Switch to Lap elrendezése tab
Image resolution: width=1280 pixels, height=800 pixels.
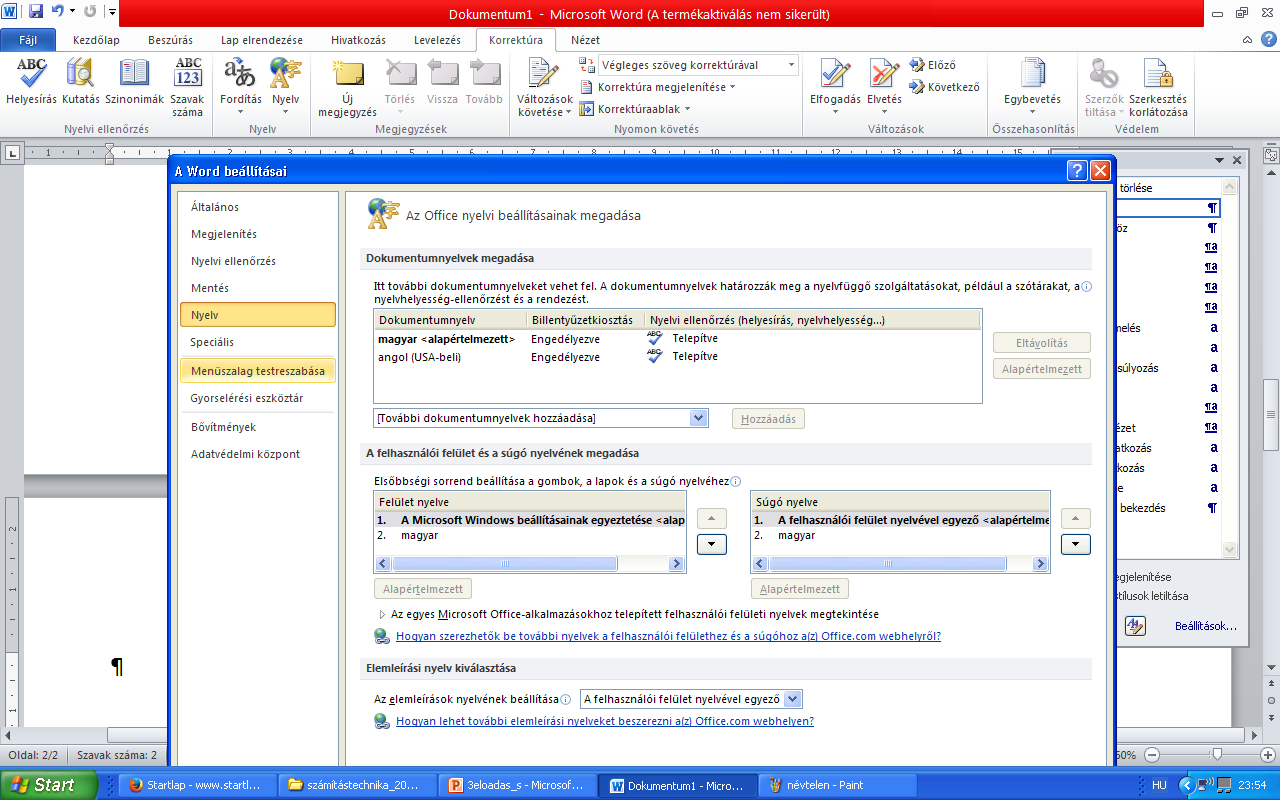(262, 40)
